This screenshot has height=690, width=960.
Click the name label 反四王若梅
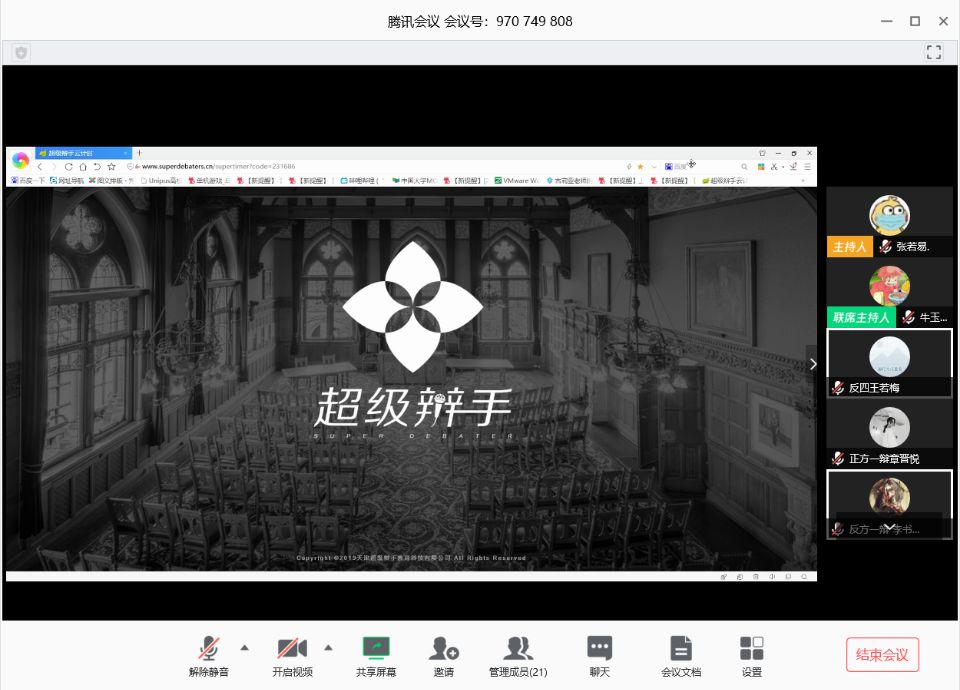(x=874, y=388)
